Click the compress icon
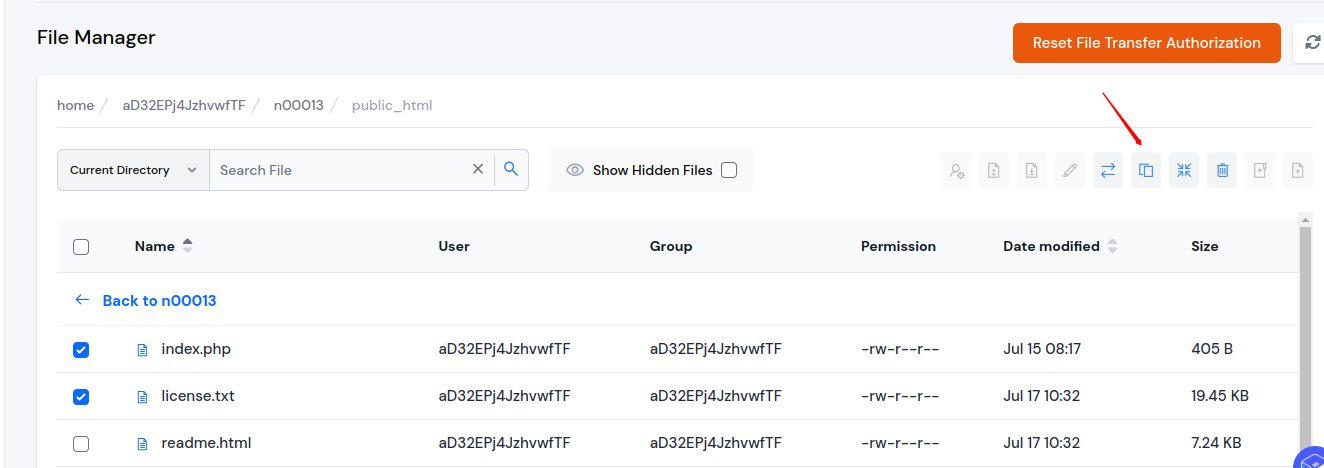The height and width of the screenshot is (468, 1324). click(1184, 170)
